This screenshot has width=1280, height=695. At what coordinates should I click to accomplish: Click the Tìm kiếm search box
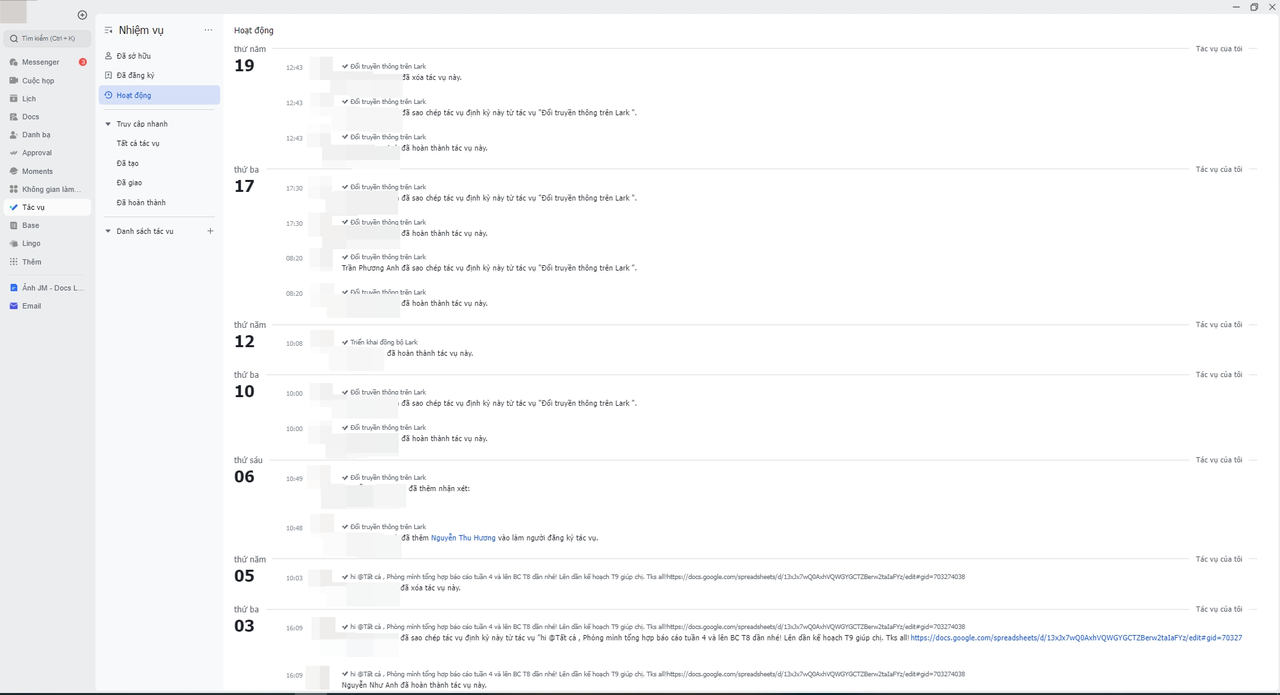48,38
